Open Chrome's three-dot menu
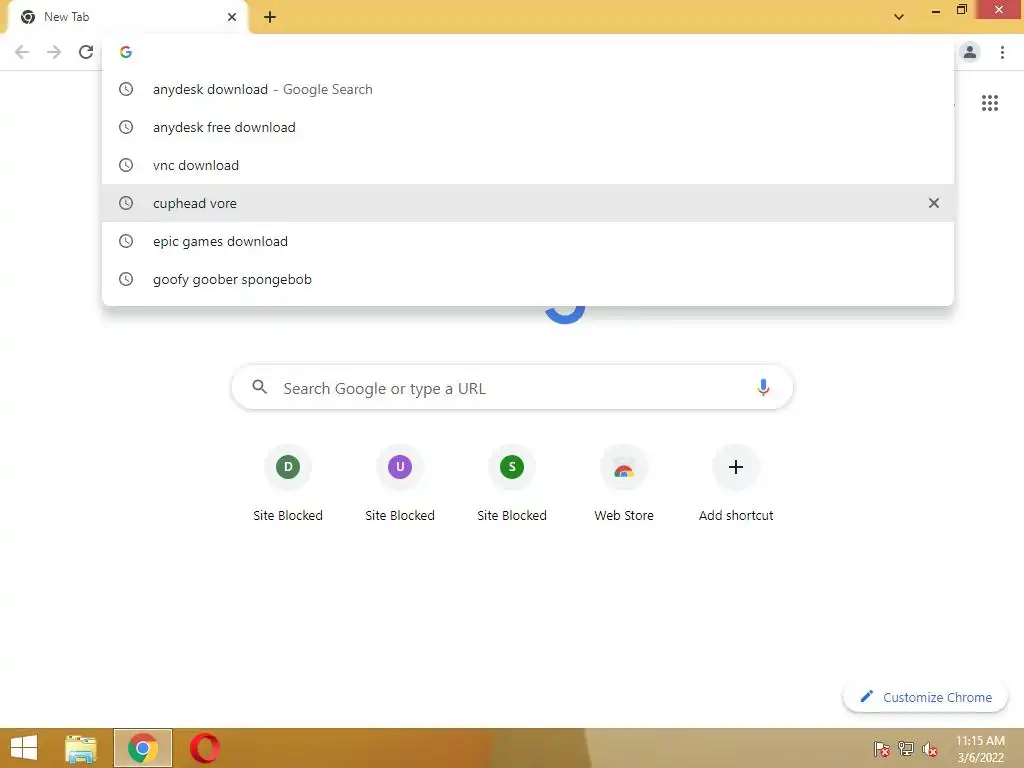 pyautogui.click(x=1002, y=52)
